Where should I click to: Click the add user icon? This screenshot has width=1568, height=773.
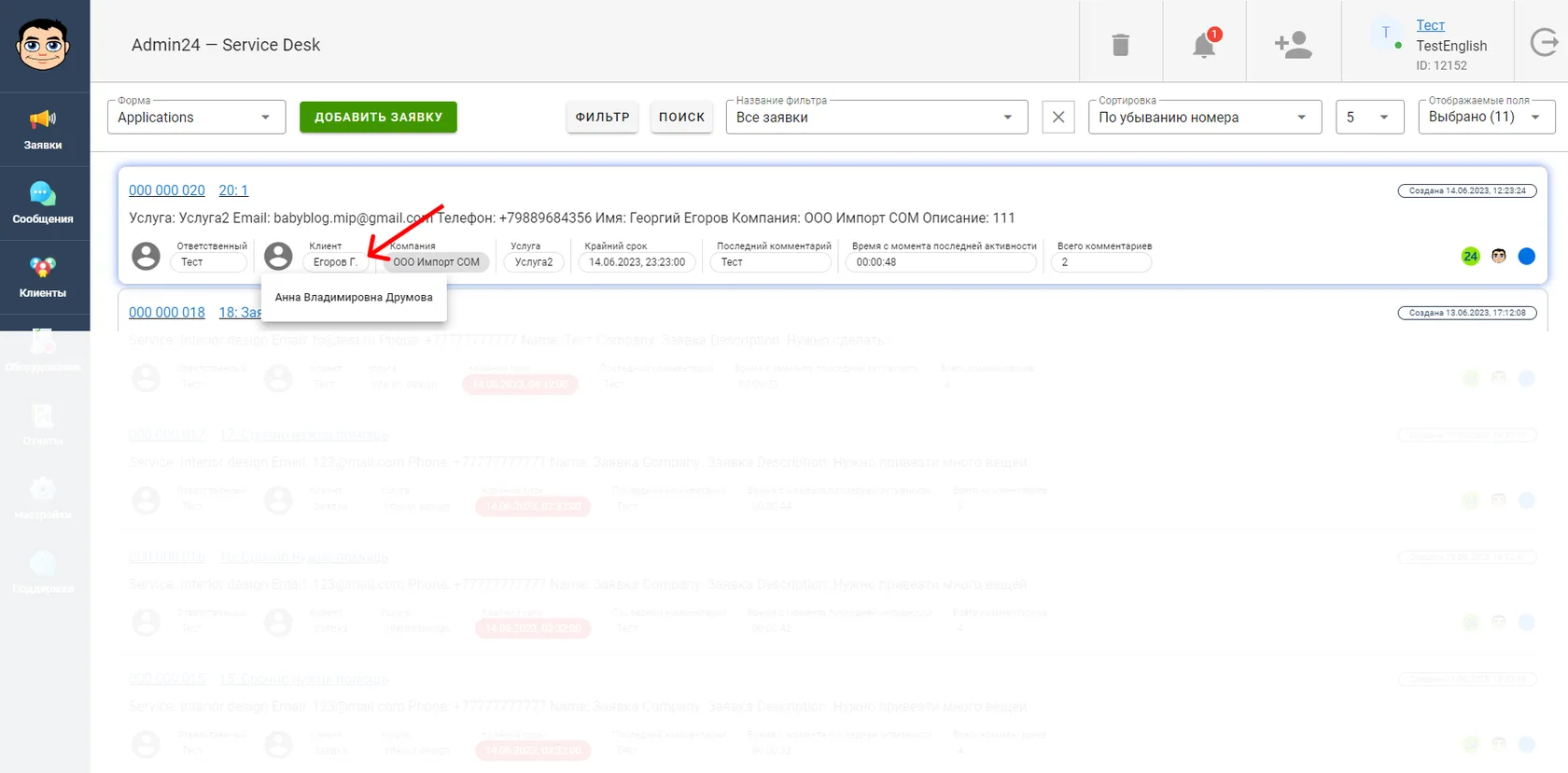point(1293,44)
